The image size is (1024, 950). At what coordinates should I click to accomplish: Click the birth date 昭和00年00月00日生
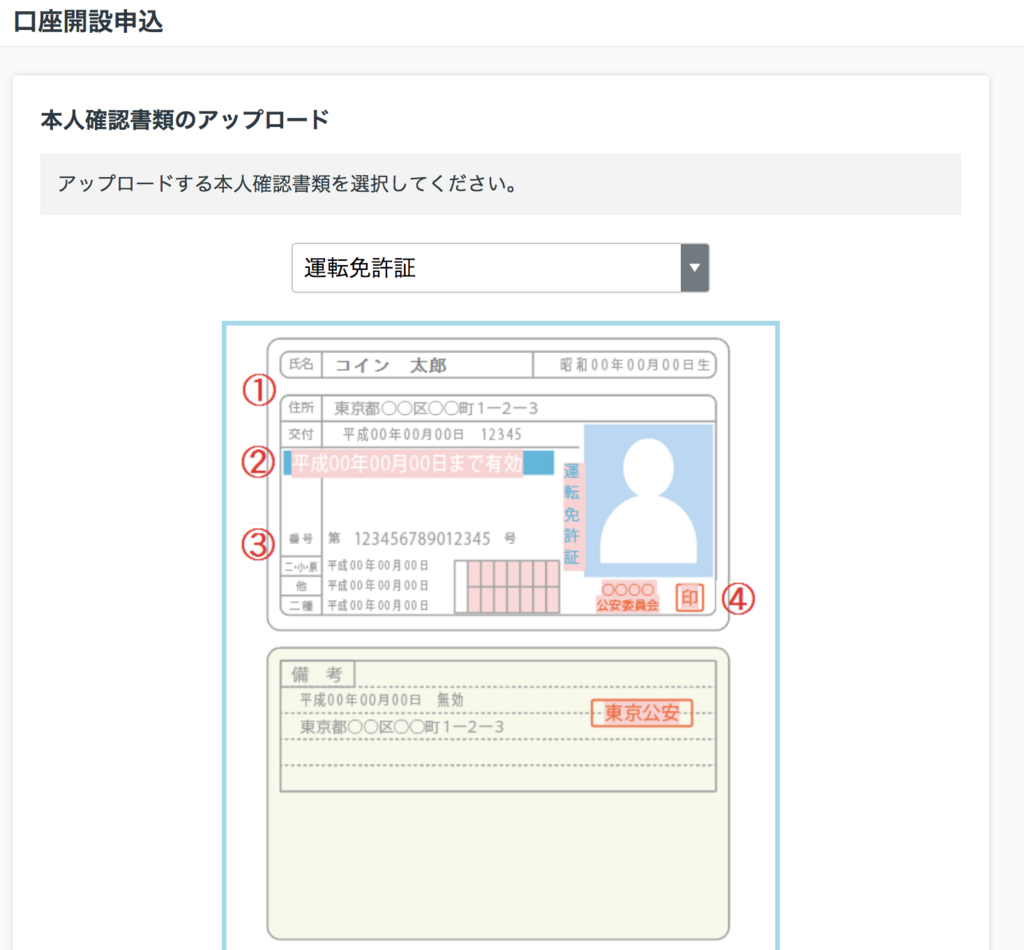635,365
